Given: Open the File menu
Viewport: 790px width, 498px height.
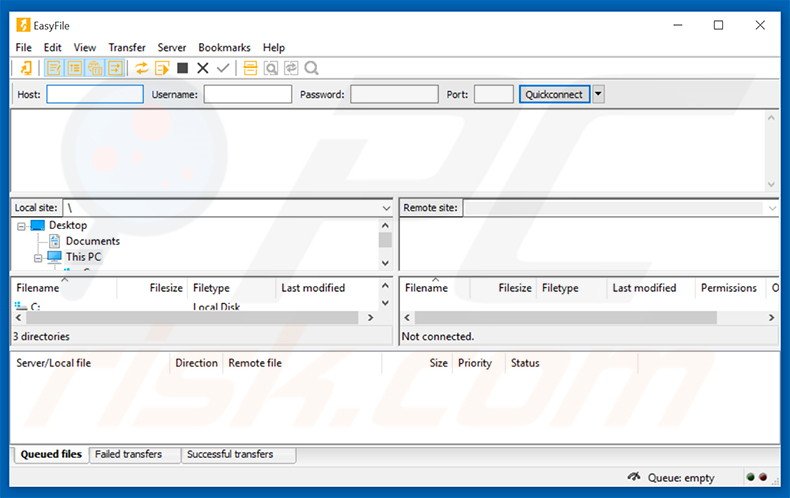Looking at the screenshot, I should 24,47.
